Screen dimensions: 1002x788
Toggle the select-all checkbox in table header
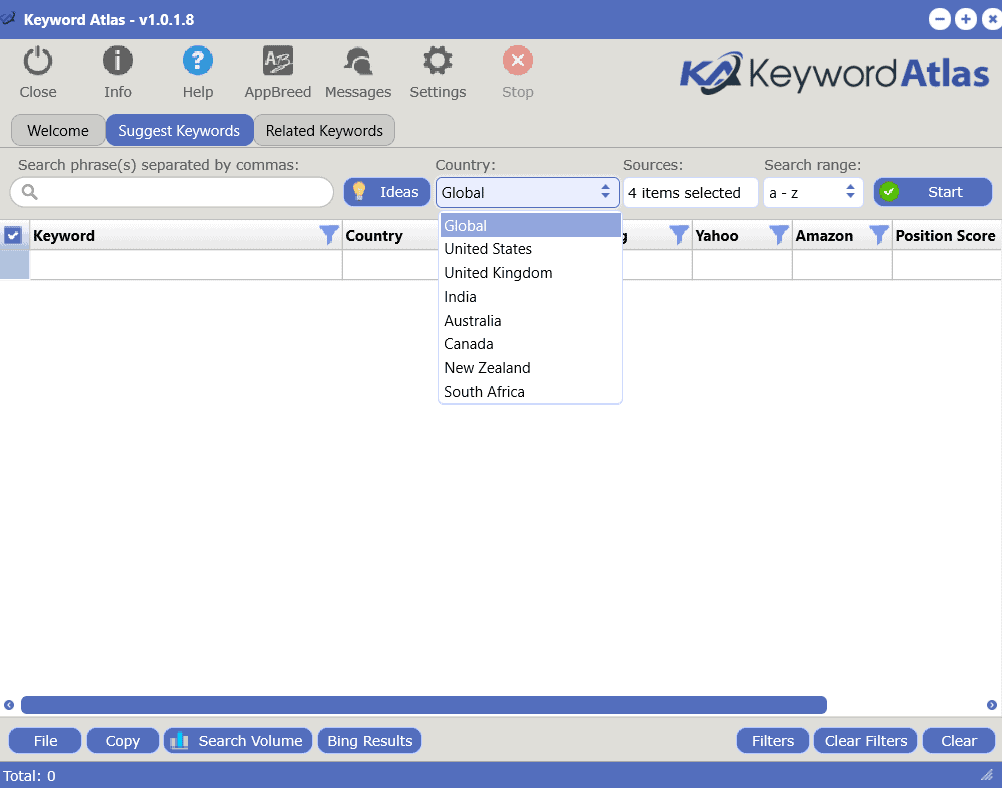[13, 236]
